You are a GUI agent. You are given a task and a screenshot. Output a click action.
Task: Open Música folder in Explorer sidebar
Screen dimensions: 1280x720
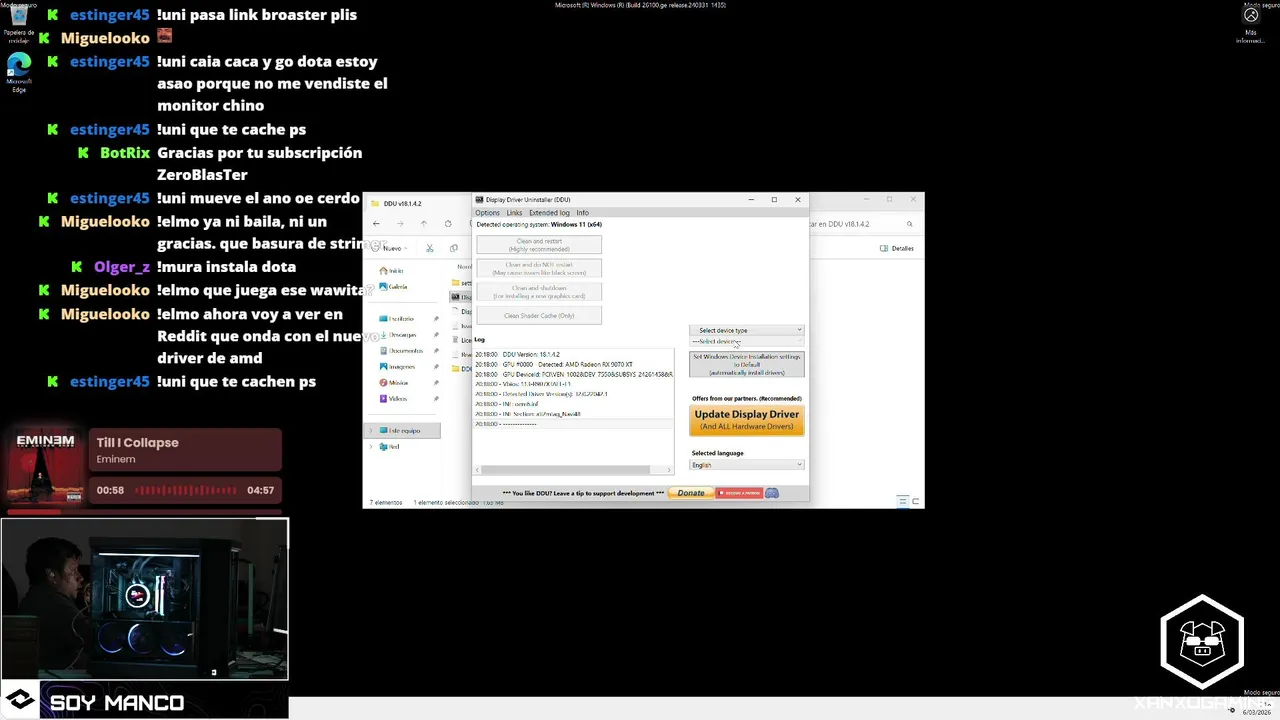tap(393, 383)
